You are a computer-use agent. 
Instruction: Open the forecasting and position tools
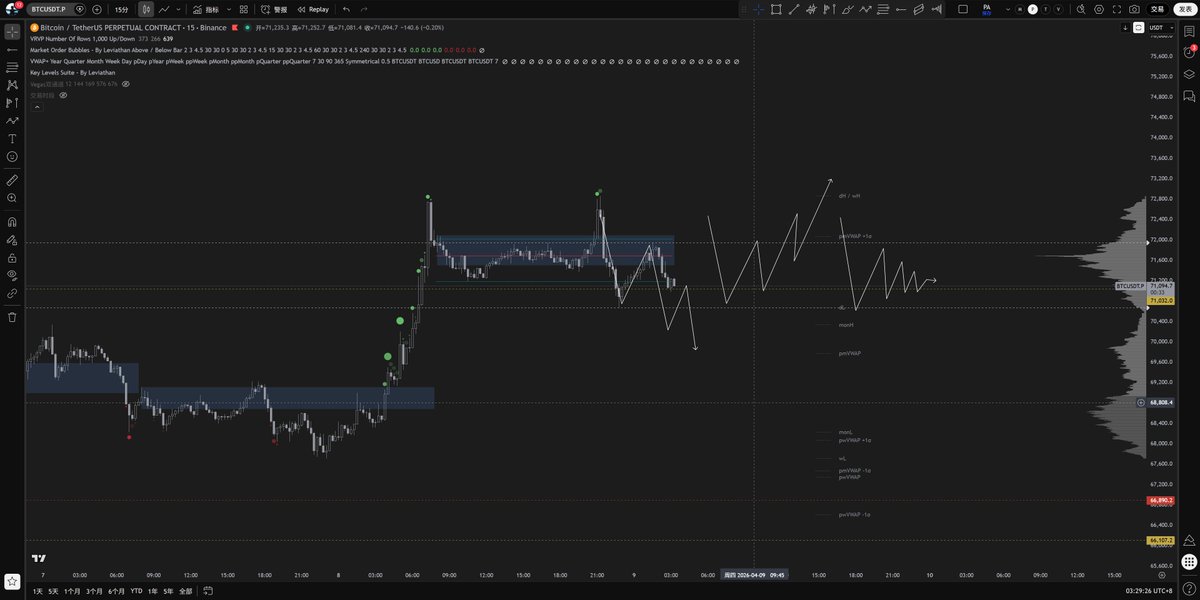(x=12, y=103)
